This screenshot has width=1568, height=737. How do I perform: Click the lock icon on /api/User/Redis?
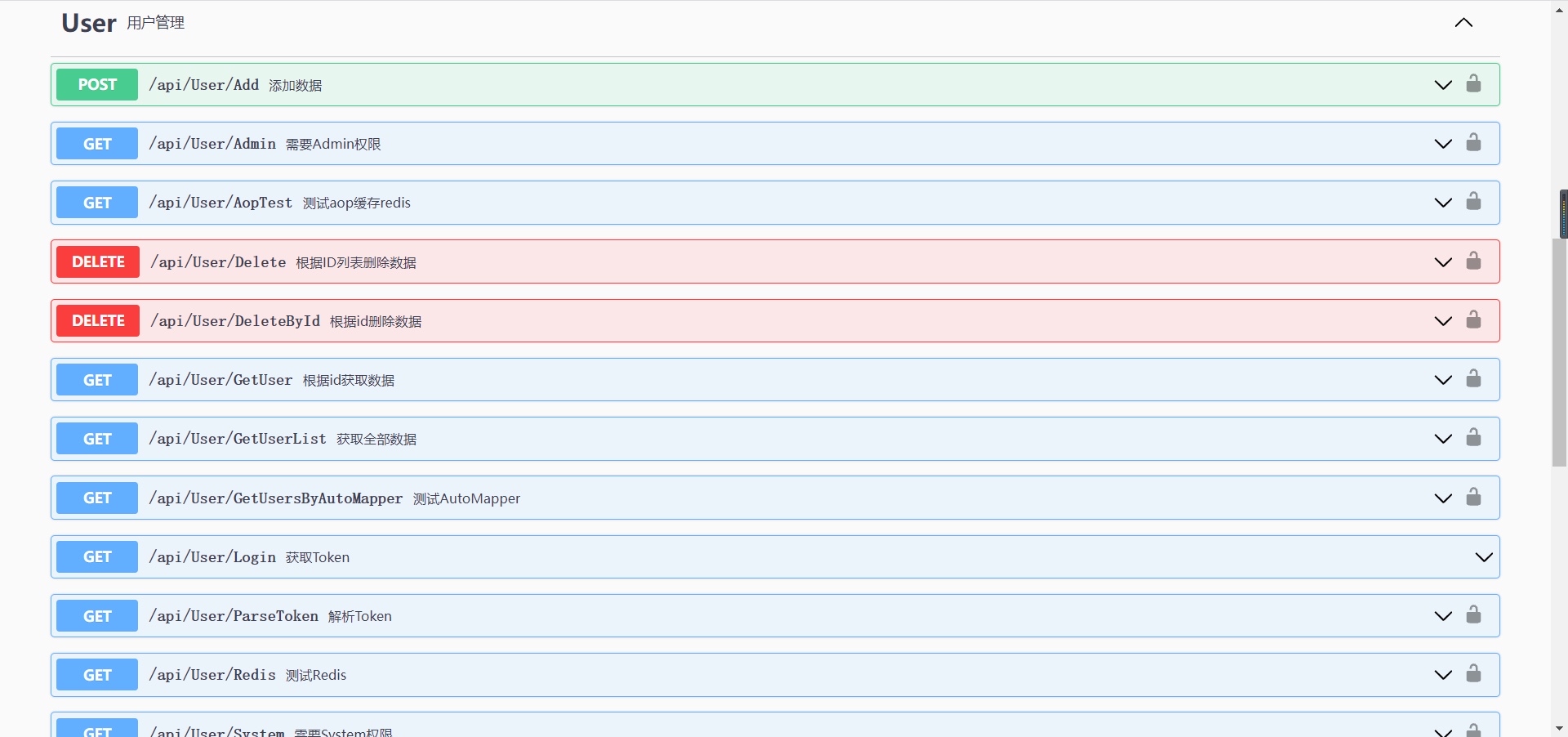pos(1473,673)
